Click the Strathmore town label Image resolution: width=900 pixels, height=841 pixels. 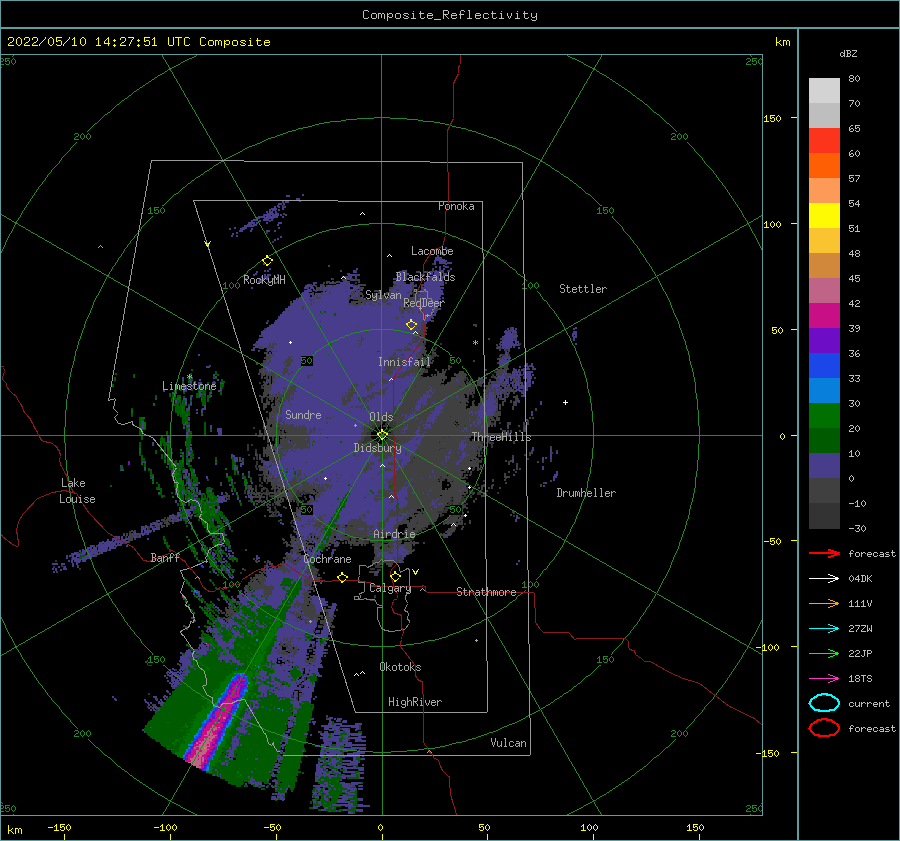(486, 592)
